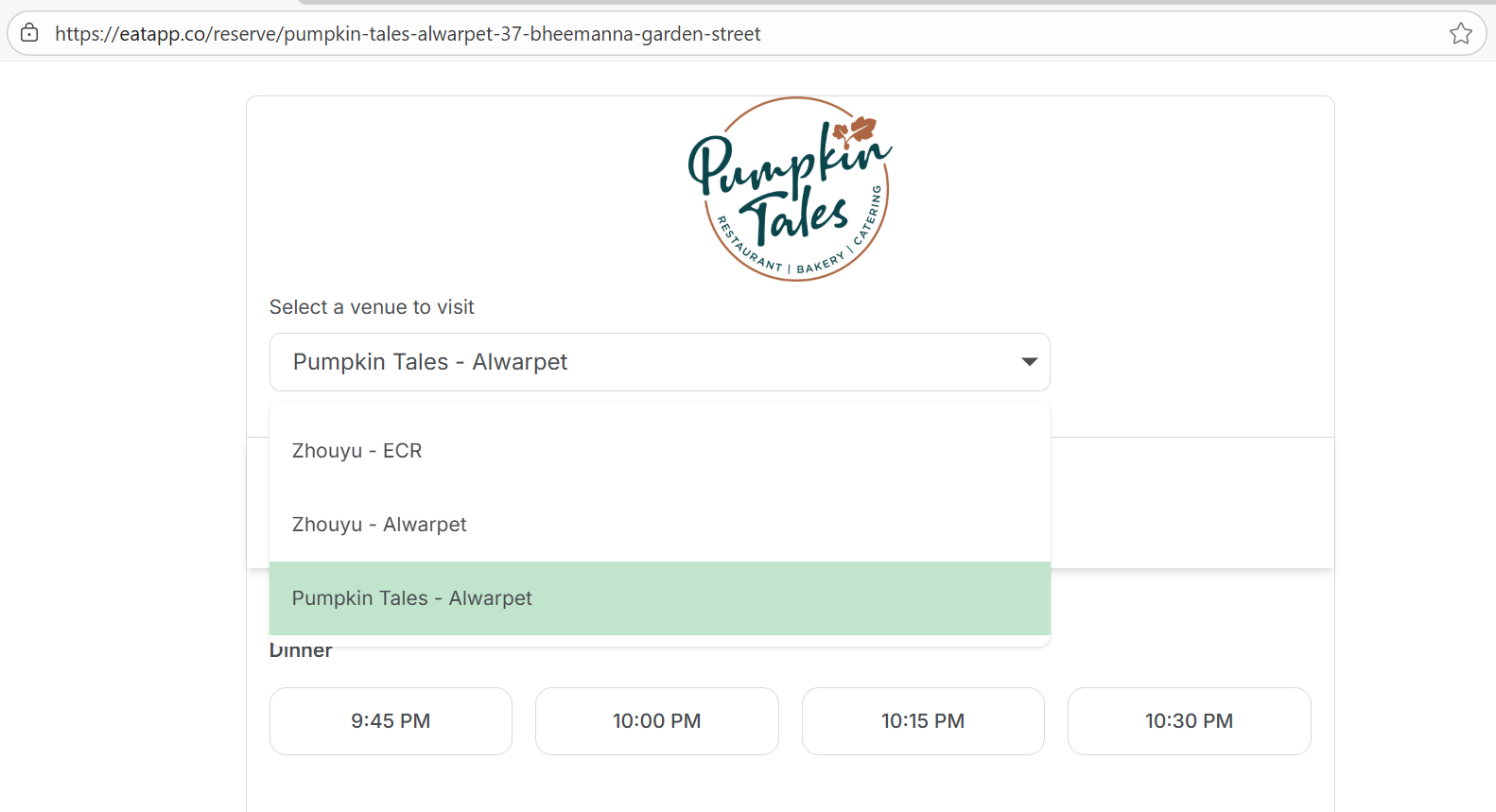1496x812 pixels.
Task: Click the site information lock icon
Action: pyautogui.click(x=30, y=33)
